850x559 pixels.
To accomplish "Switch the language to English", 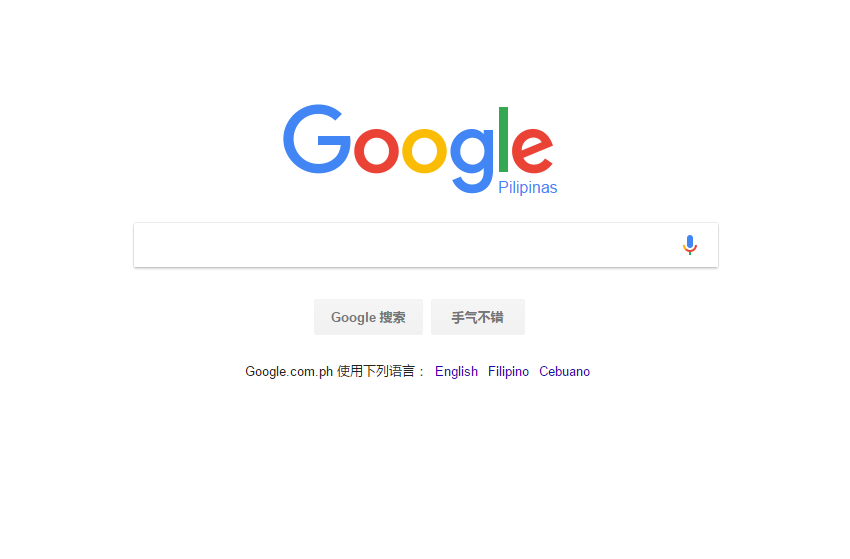I will 456,371.
